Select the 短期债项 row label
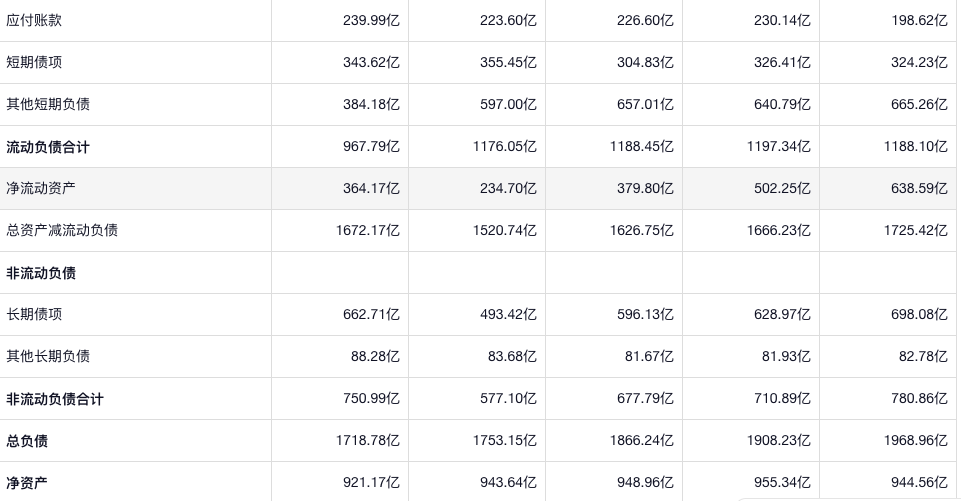 (34, 62)
